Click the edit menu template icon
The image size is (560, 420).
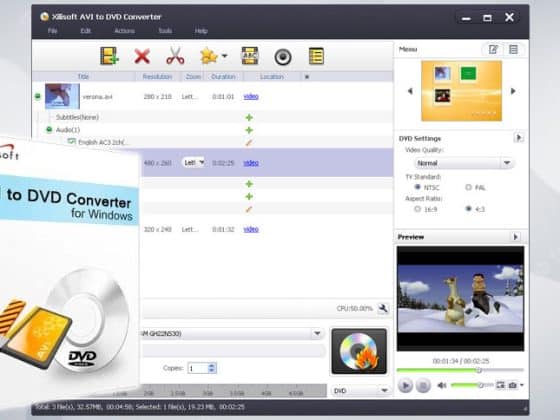[x=494, y=49]
